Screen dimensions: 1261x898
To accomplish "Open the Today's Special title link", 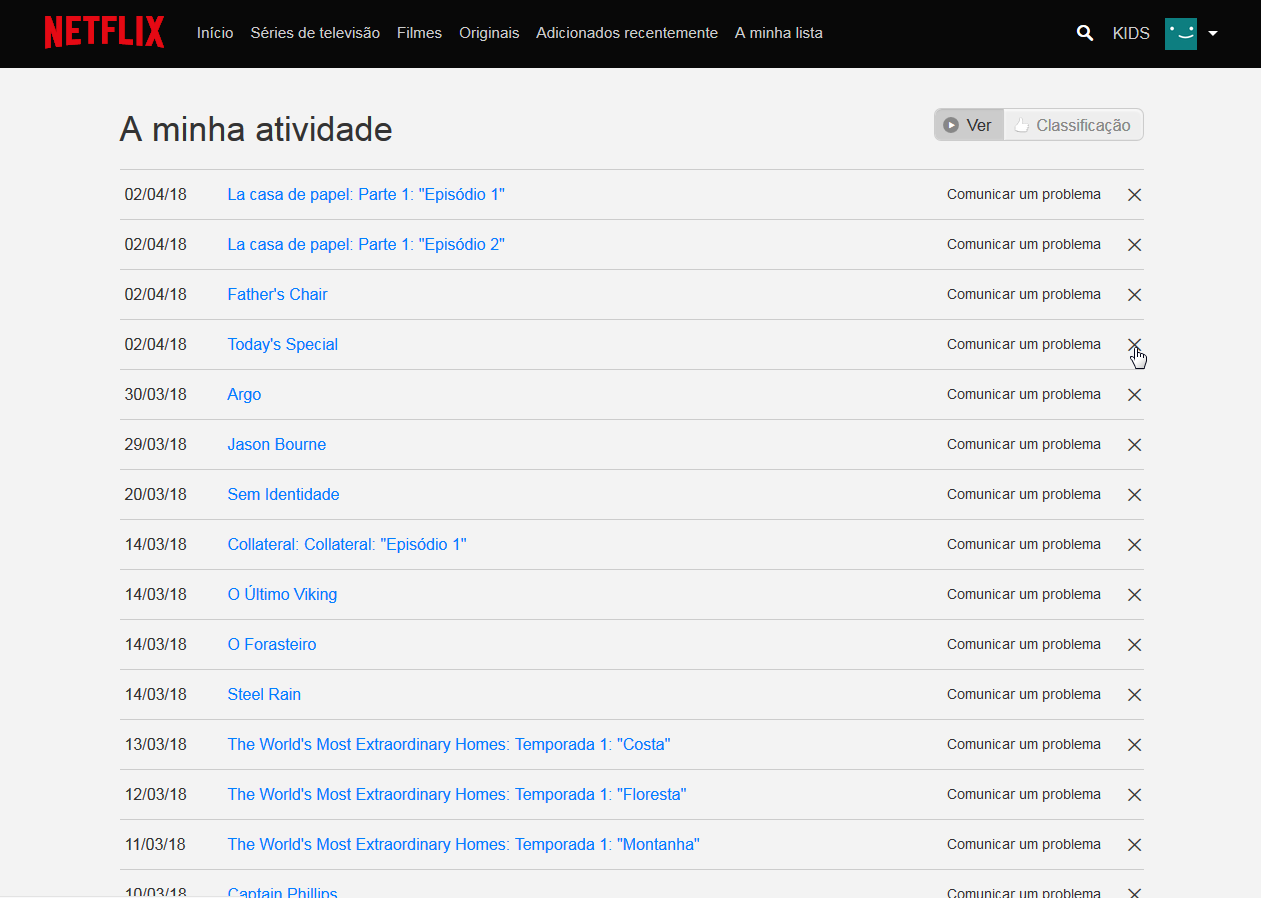I will (282, 344).
